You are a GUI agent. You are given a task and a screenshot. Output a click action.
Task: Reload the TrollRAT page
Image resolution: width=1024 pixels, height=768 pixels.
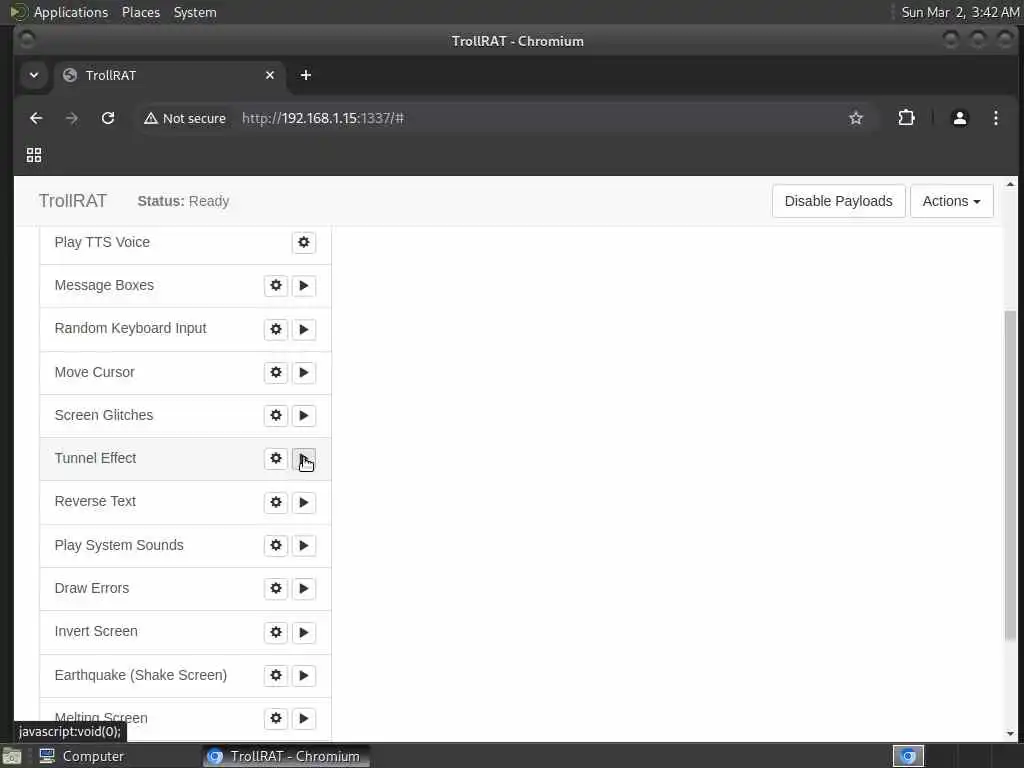108,118
